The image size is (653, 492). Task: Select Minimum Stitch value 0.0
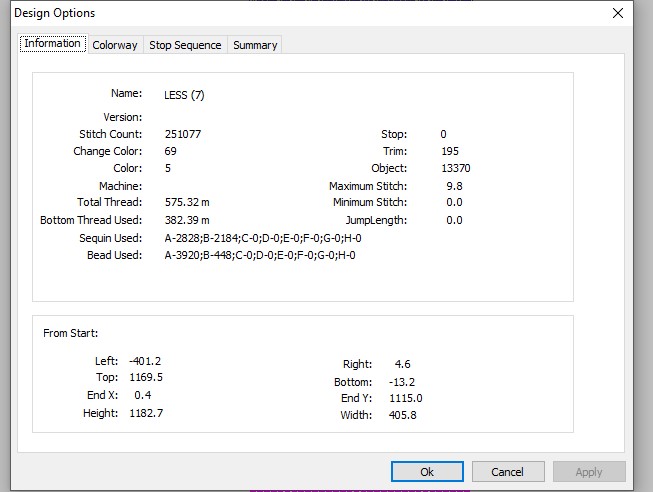[x=454, y=202]
